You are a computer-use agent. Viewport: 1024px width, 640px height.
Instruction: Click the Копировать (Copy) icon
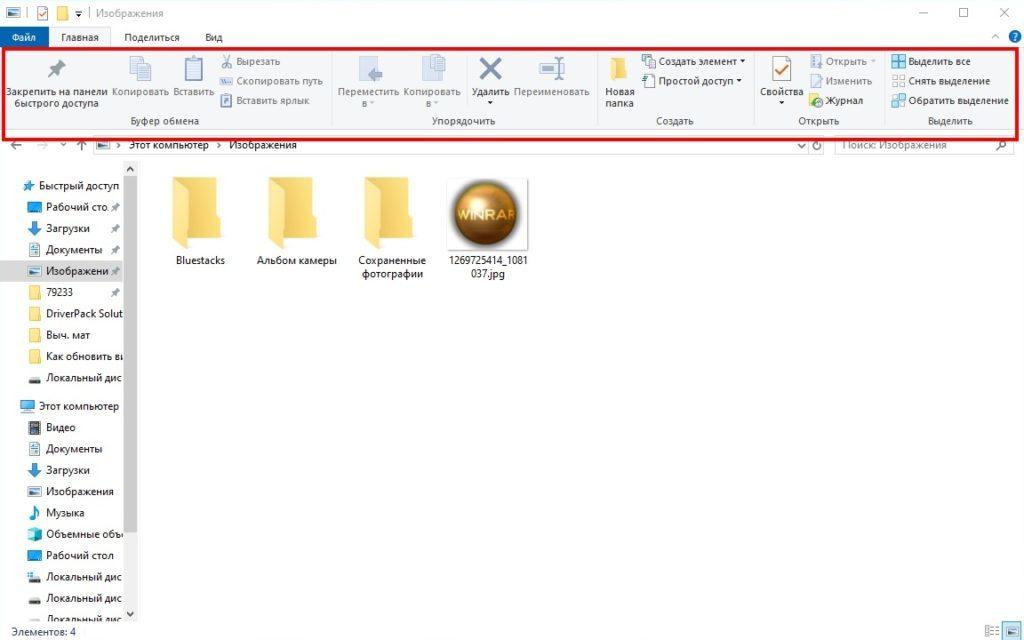(x=139, y=75)
